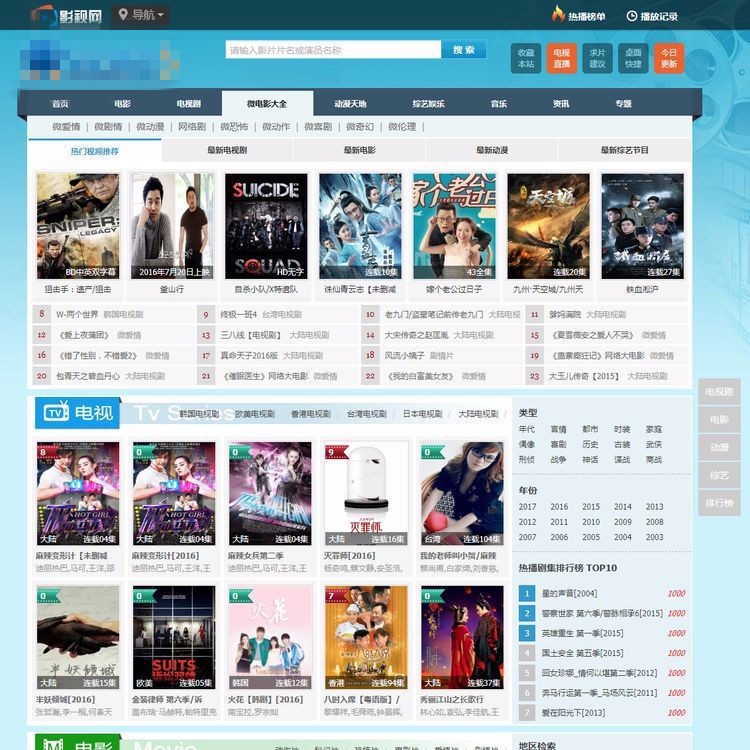Open 九州·天空城 poster thumbnail
The image size is (750, 750).
click(549, 226)
